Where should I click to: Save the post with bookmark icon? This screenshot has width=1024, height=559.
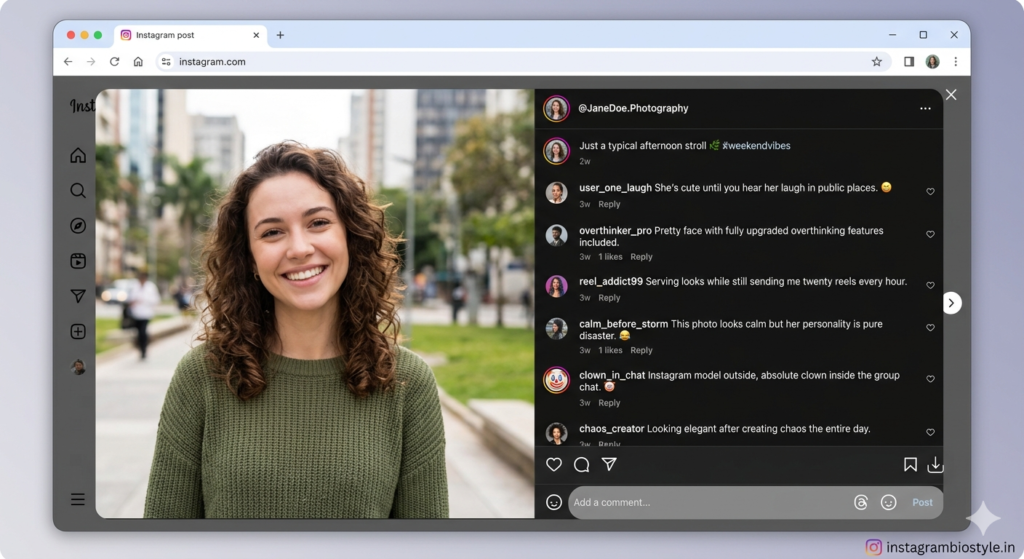point(910,464)
